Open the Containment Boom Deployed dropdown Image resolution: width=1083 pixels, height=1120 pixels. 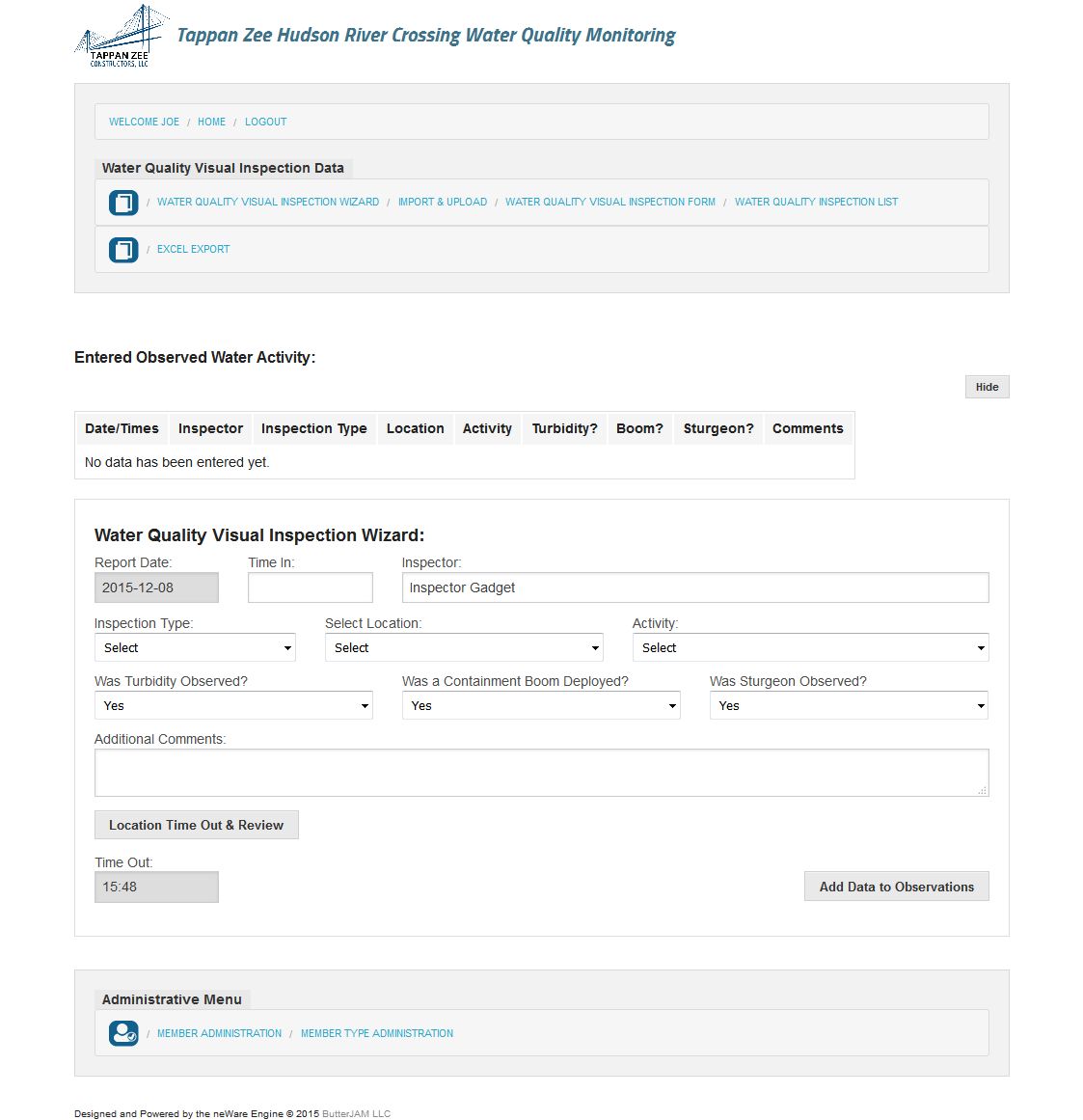(x=541, y=706)
